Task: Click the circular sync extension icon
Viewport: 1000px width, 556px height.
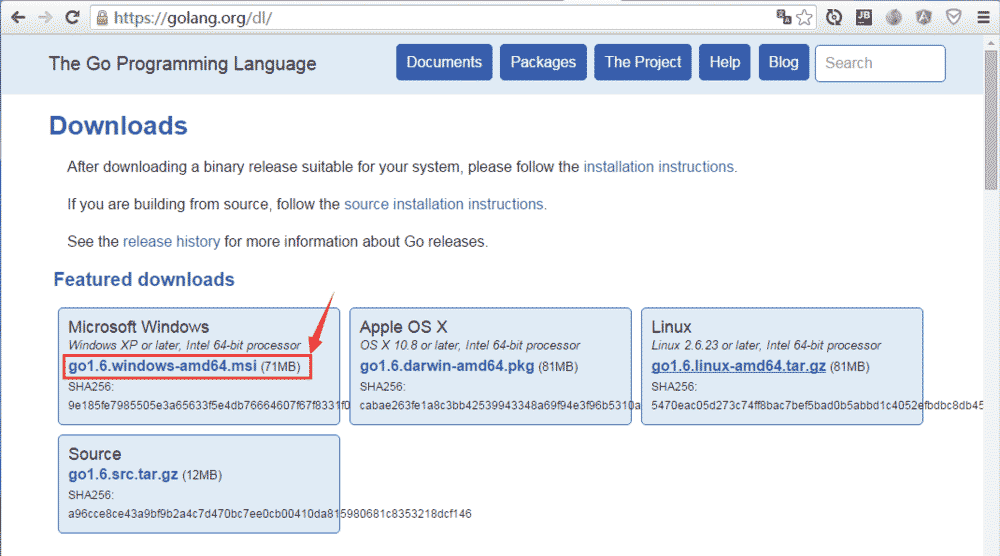Action: [834, 17]
